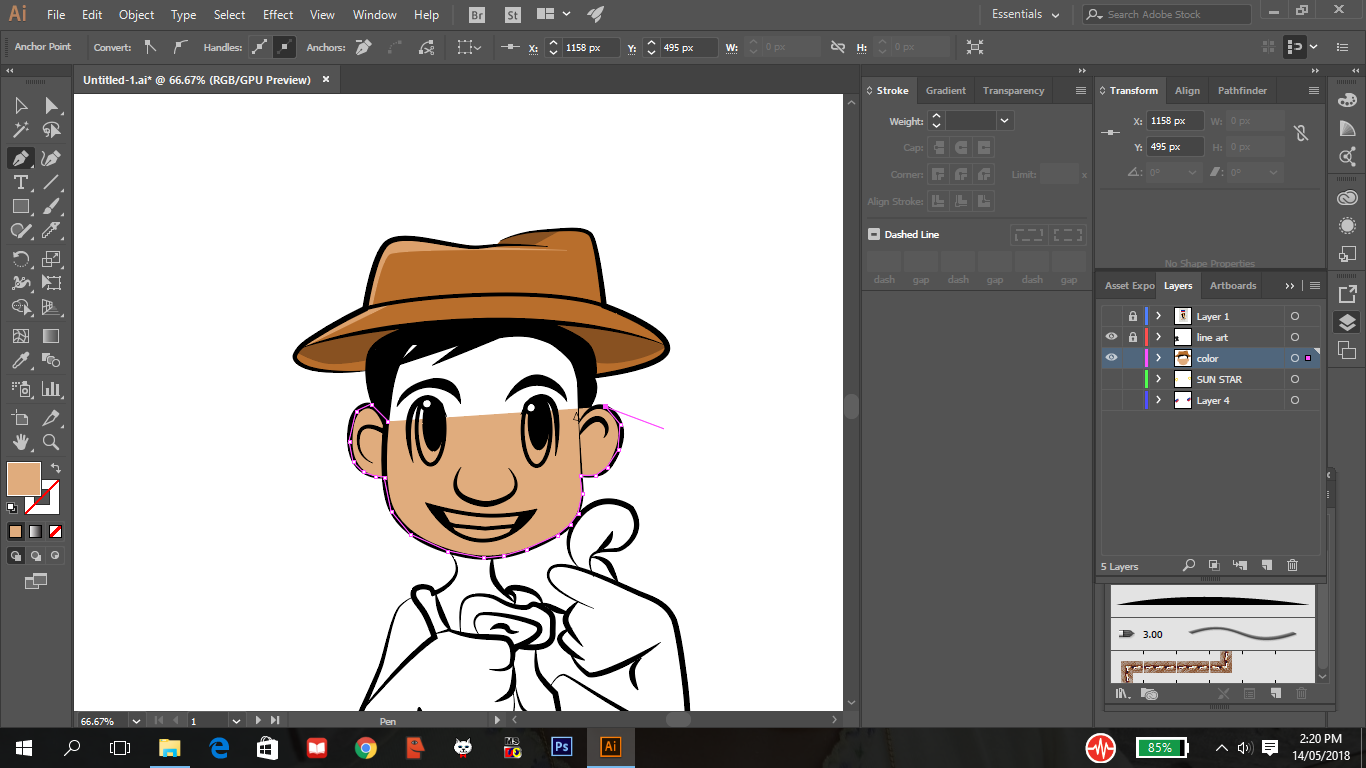The width and height of the screenshot is (1366, 768).
Task: Expand the line art layer
Action: (x=1158, y=337)
